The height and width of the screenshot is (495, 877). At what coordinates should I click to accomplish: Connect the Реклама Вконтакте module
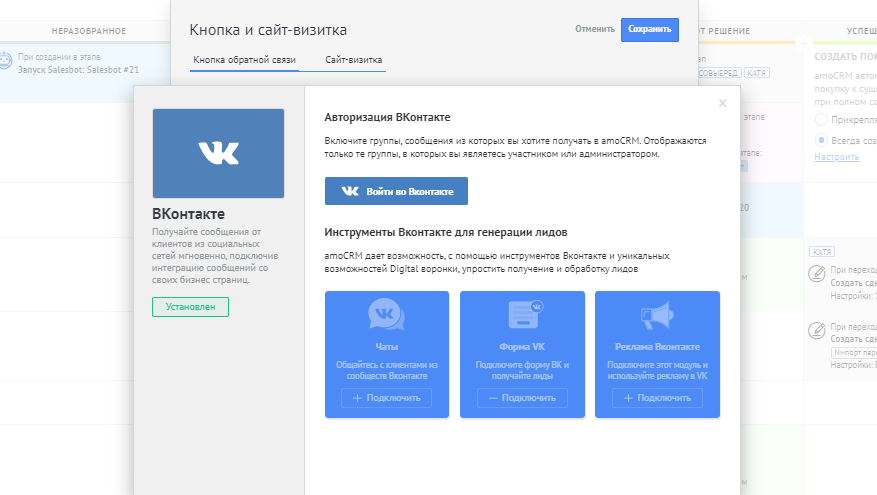pos(657,398)
